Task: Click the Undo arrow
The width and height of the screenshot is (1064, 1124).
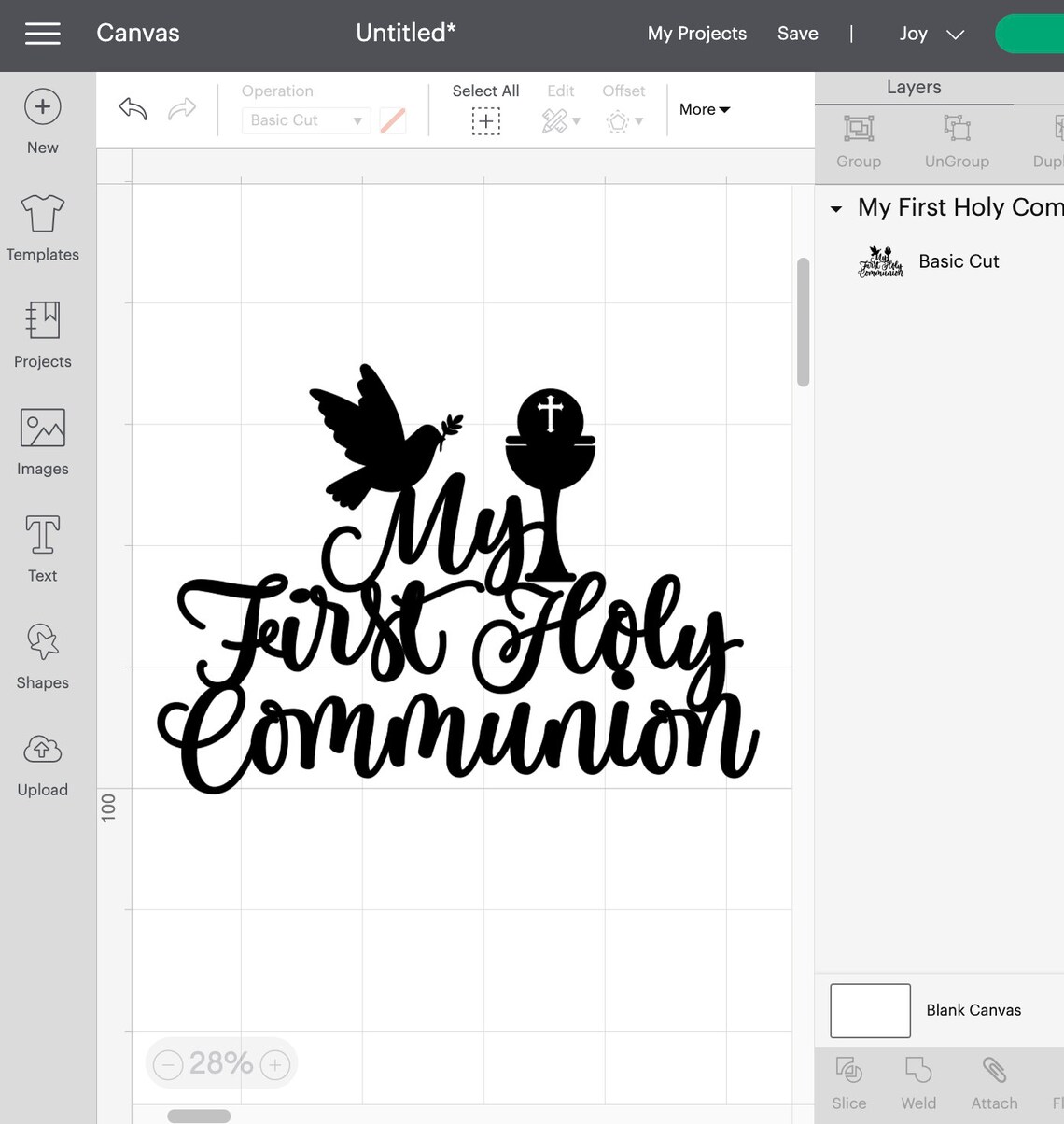Action: click(132, 109)
